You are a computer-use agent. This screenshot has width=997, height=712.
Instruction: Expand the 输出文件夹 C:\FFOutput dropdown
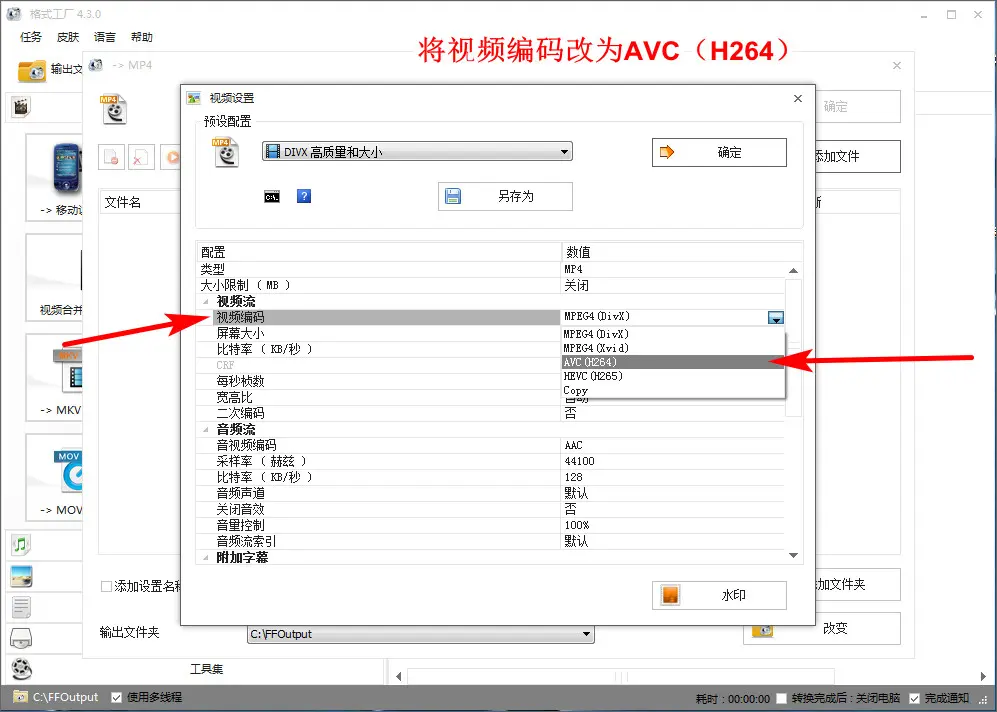point(586,634)
